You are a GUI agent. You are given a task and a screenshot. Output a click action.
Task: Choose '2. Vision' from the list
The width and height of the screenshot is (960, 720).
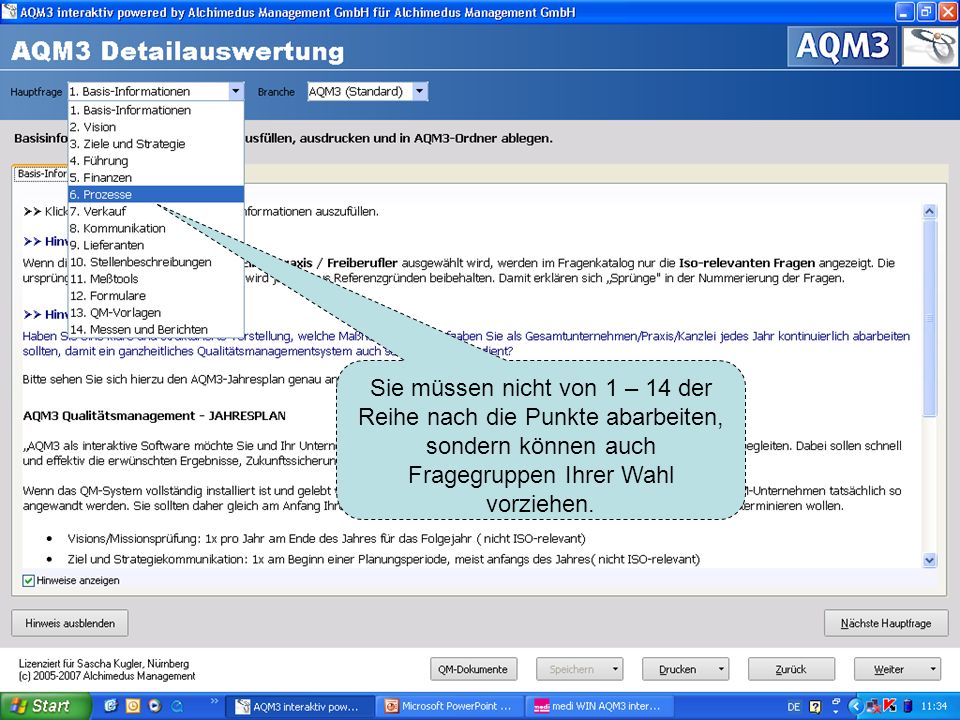[x=156, y=127]
